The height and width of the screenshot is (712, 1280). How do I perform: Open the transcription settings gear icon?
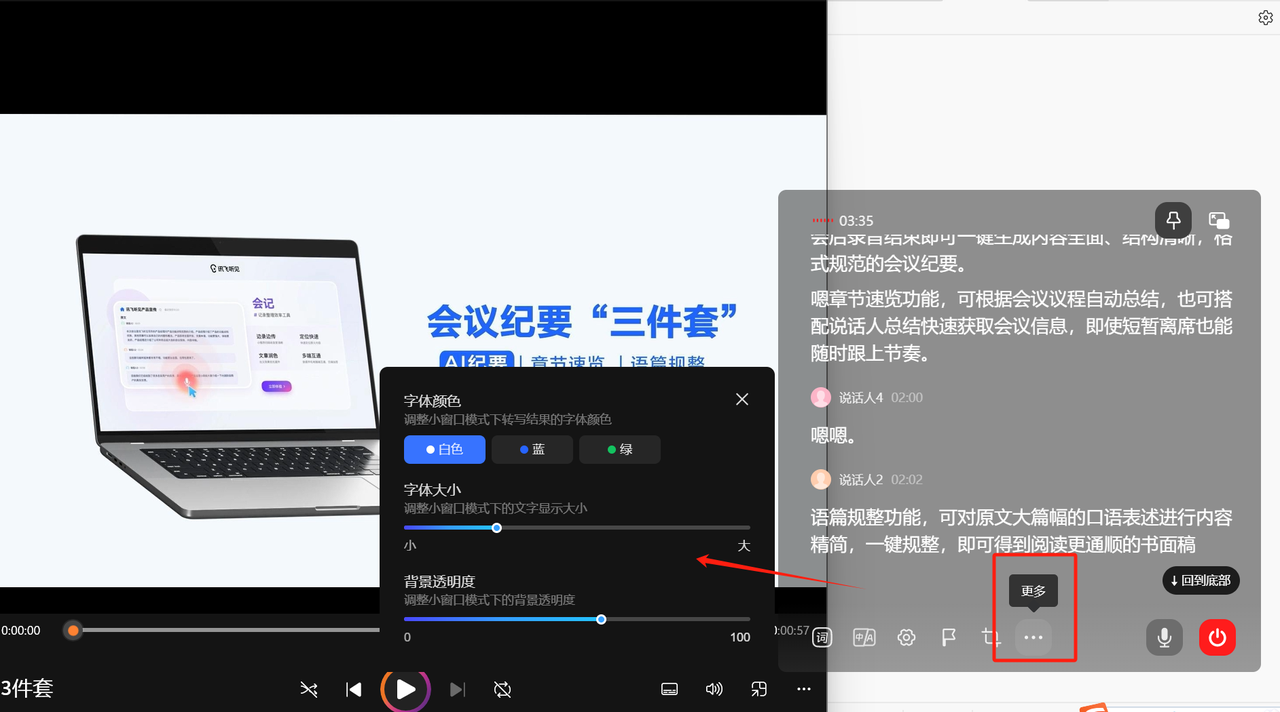click(x=906, y=638)
